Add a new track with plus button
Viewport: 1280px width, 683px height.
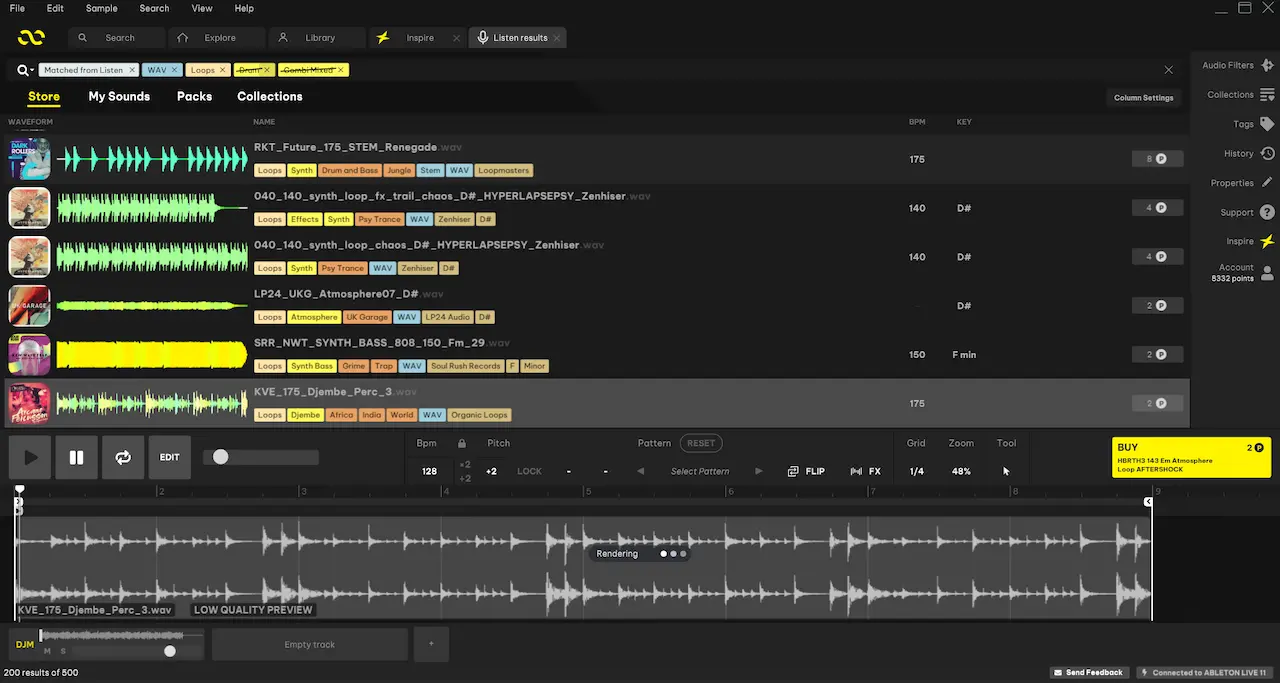tap(431, 644)
